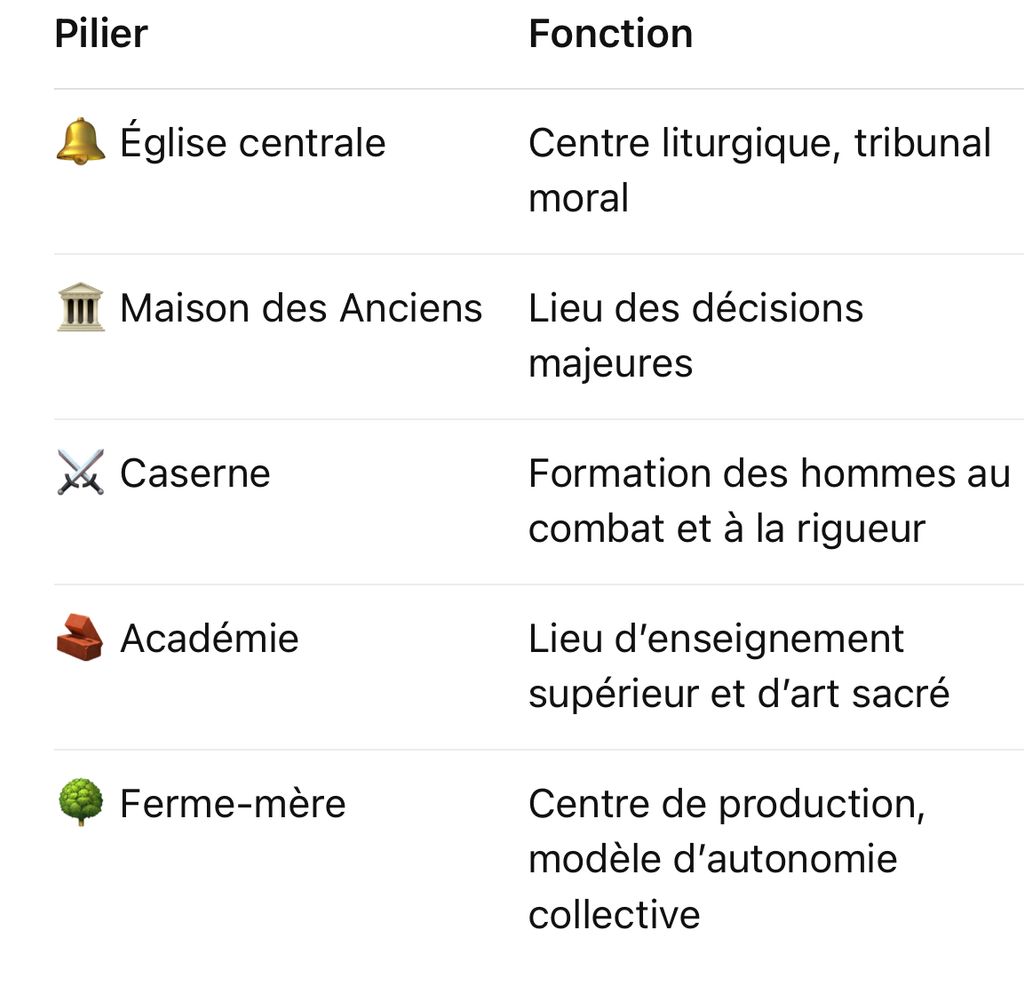Select the Maison des Anciens label
Viewport: 1024px width, 986px height.
tap(301, 308)
